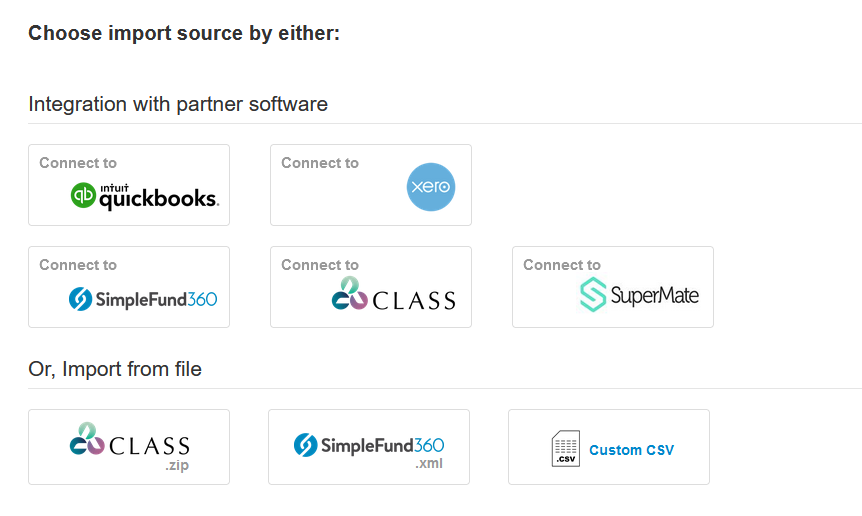The width and height of the screenshot is (862, 516).
Task: Choose Connect to Class integration
Action: pos(371,287)
